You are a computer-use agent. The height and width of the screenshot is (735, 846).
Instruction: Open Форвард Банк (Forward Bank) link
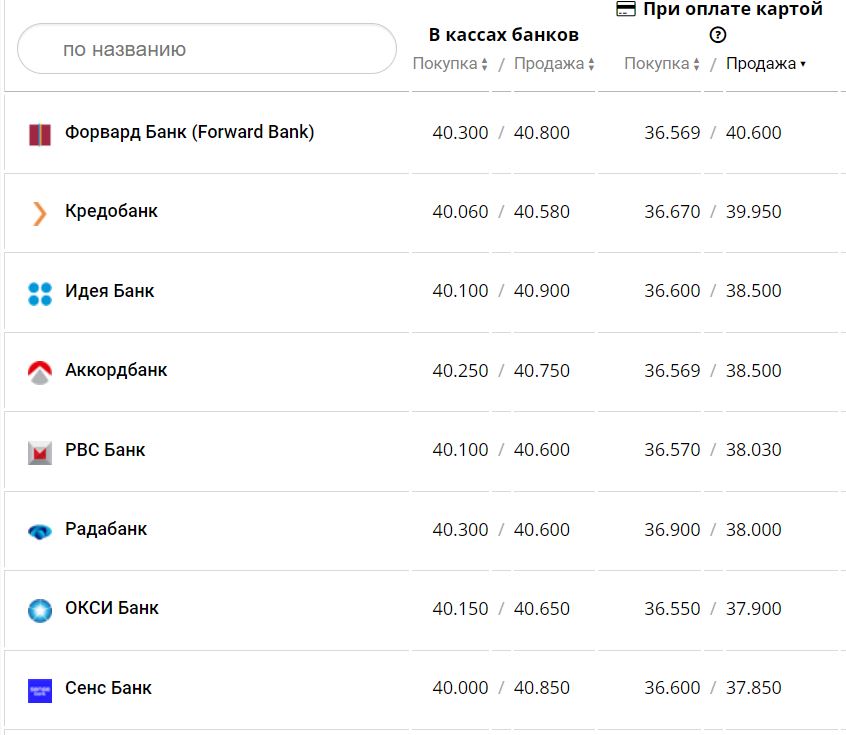(x=189, y=132)
